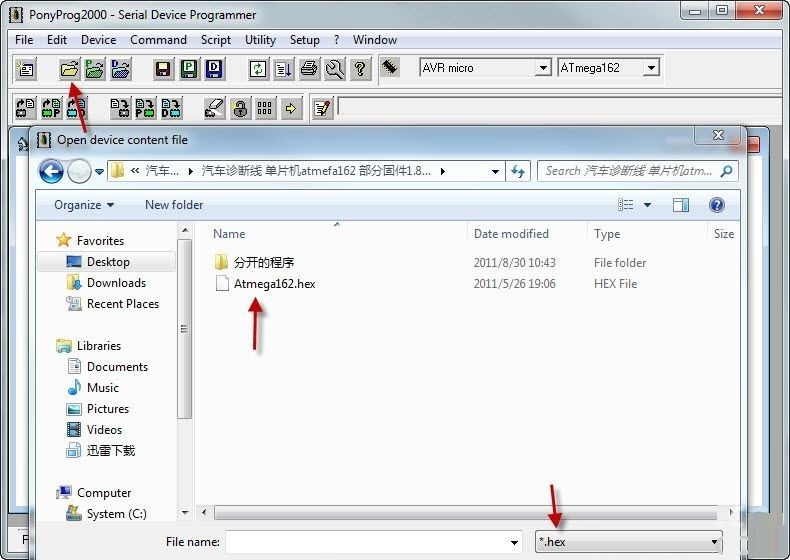
Task: Select Documents under Libraries
Action: 117,367
